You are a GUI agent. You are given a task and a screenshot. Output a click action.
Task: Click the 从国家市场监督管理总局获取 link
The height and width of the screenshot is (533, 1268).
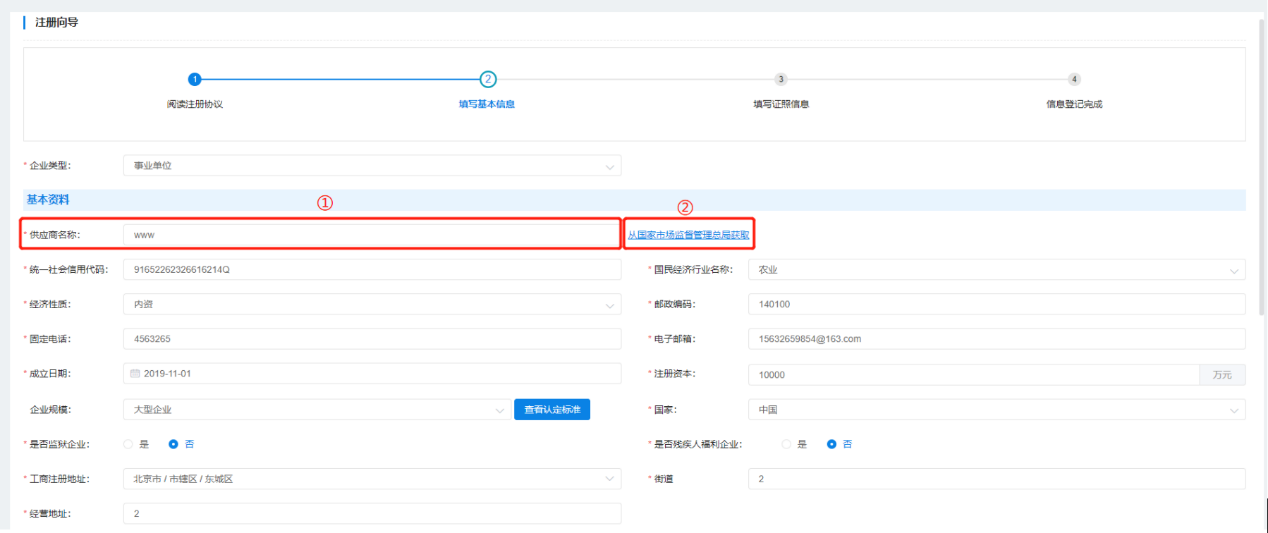coord(688,235)
